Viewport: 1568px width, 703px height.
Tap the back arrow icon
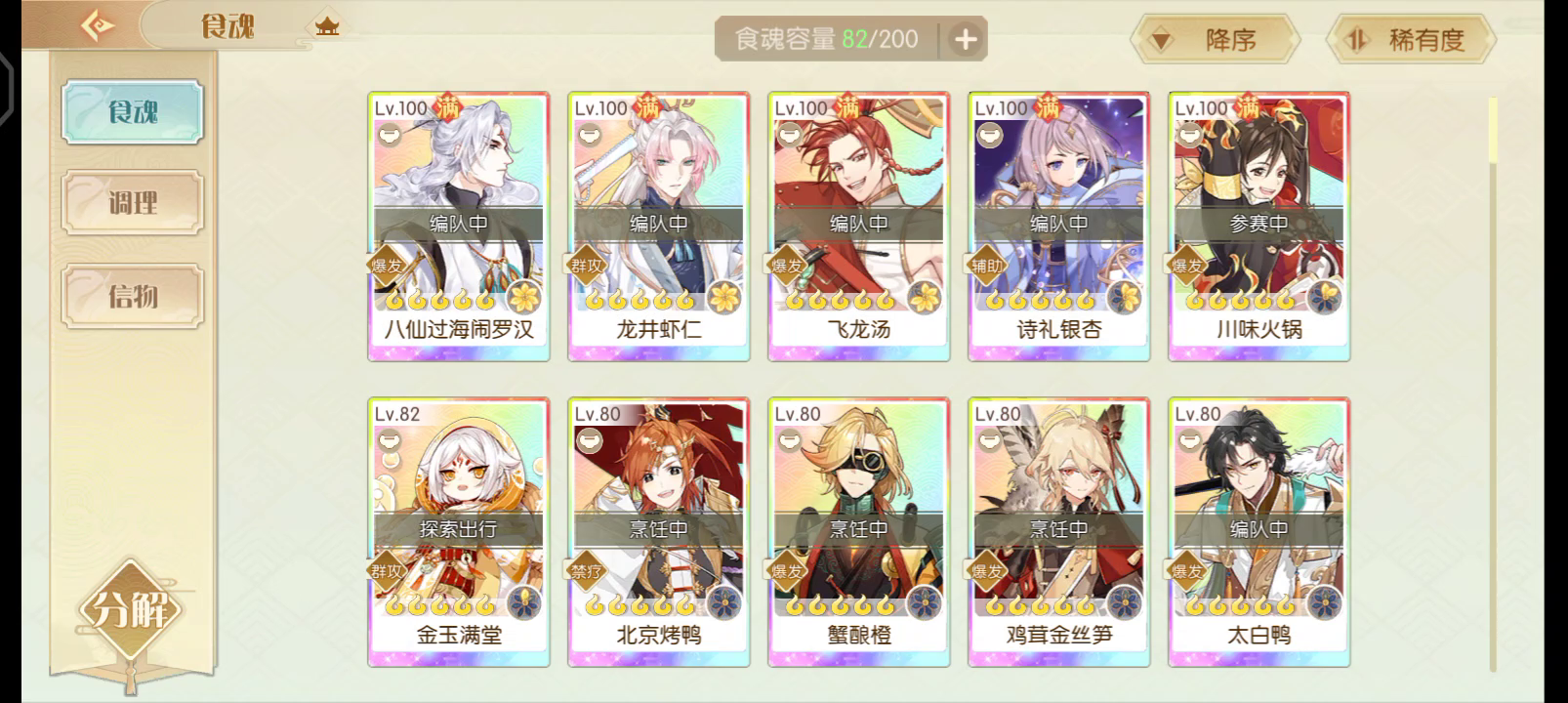click(x=97, y=25)
